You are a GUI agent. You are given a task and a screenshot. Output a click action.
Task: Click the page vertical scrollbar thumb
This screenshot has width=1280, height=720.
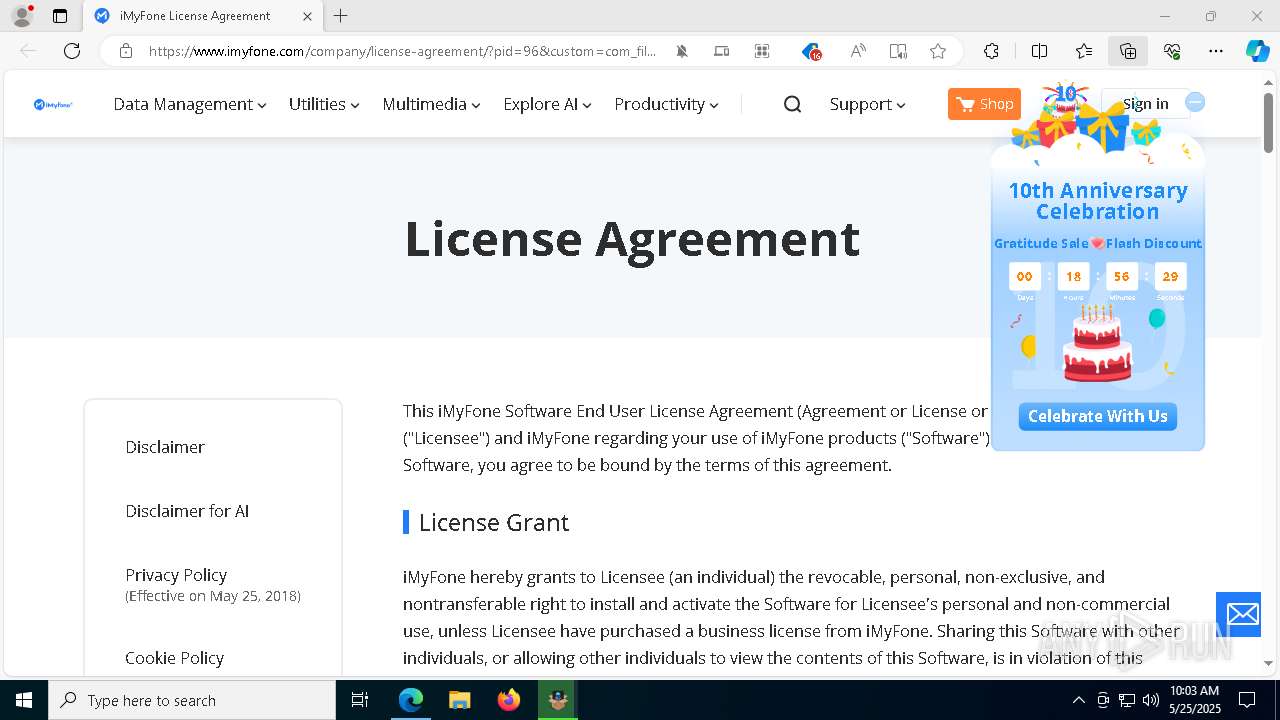click(x=1268, y=121)
